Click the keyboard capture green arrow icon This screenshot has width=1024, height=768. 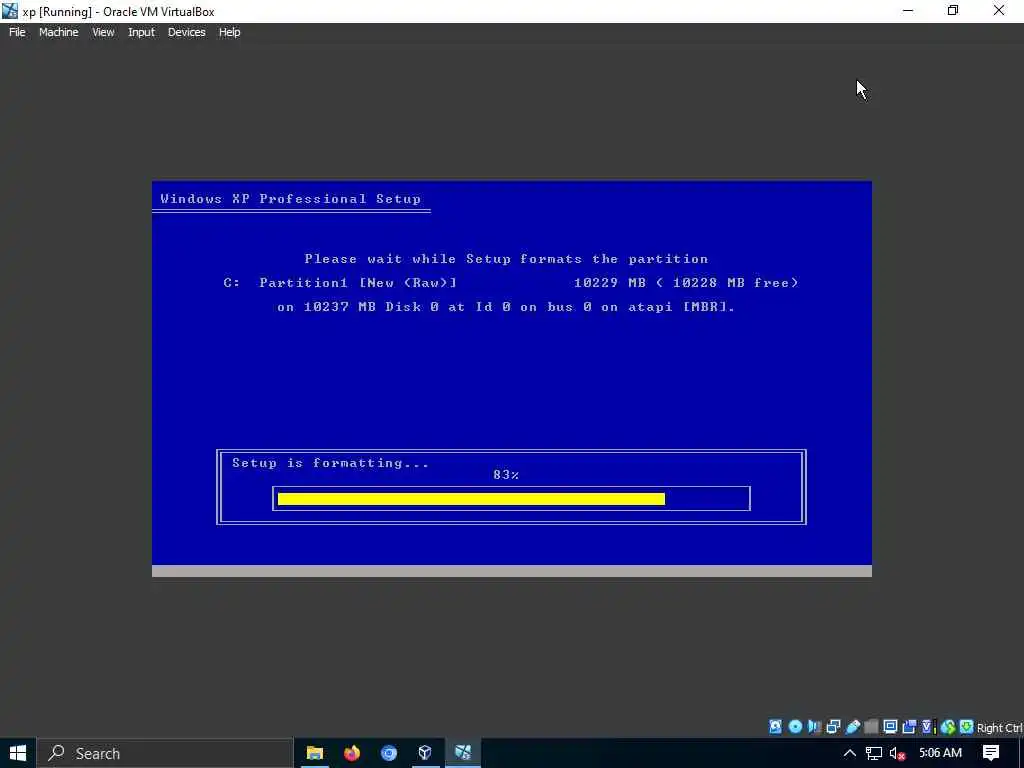(x=967, y=727)
